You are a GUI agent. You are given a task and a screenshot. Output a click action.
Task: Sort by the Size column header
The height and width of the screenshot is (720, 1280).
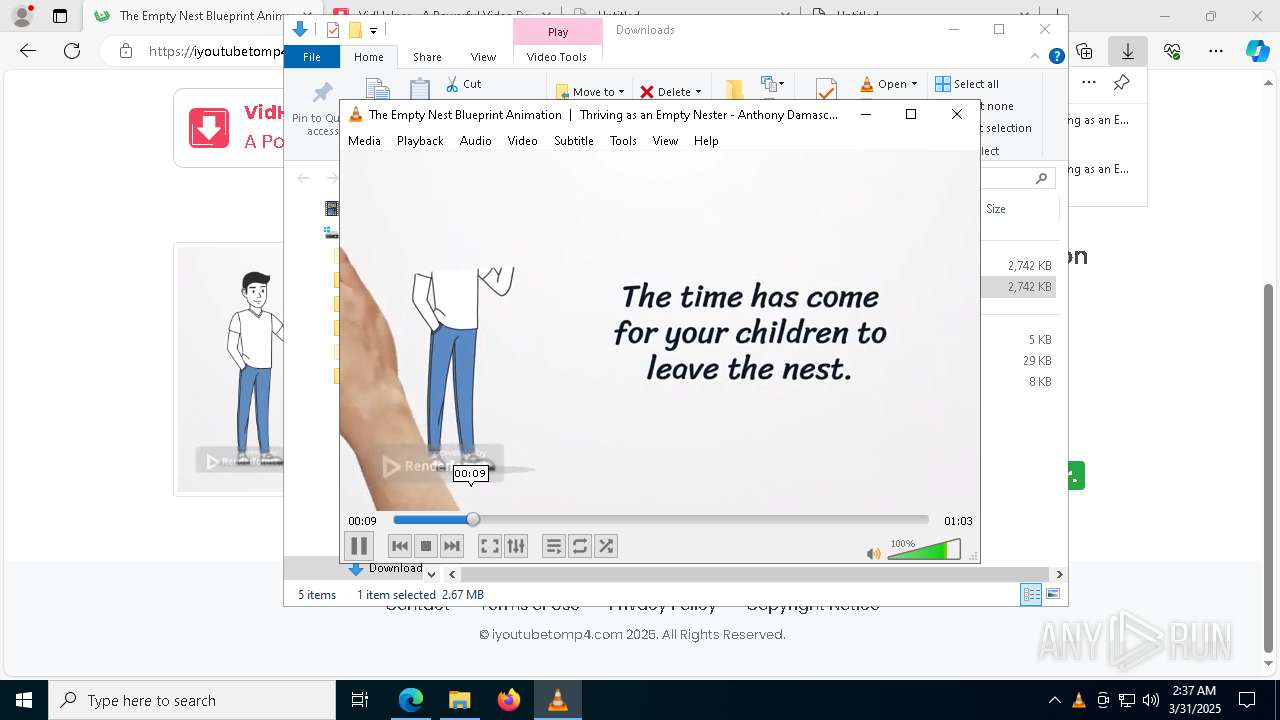click(x=996, y=209)
